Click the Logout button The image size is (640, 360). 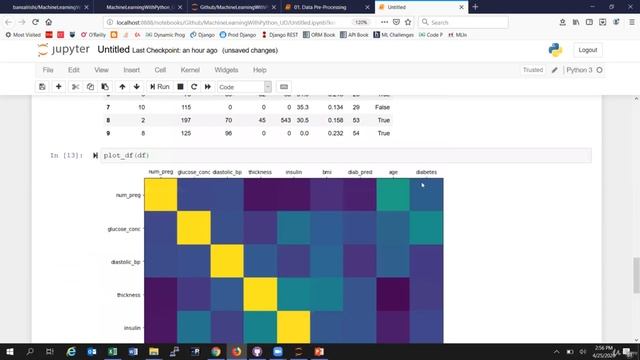pyautogui.click(x=588, y=50)
